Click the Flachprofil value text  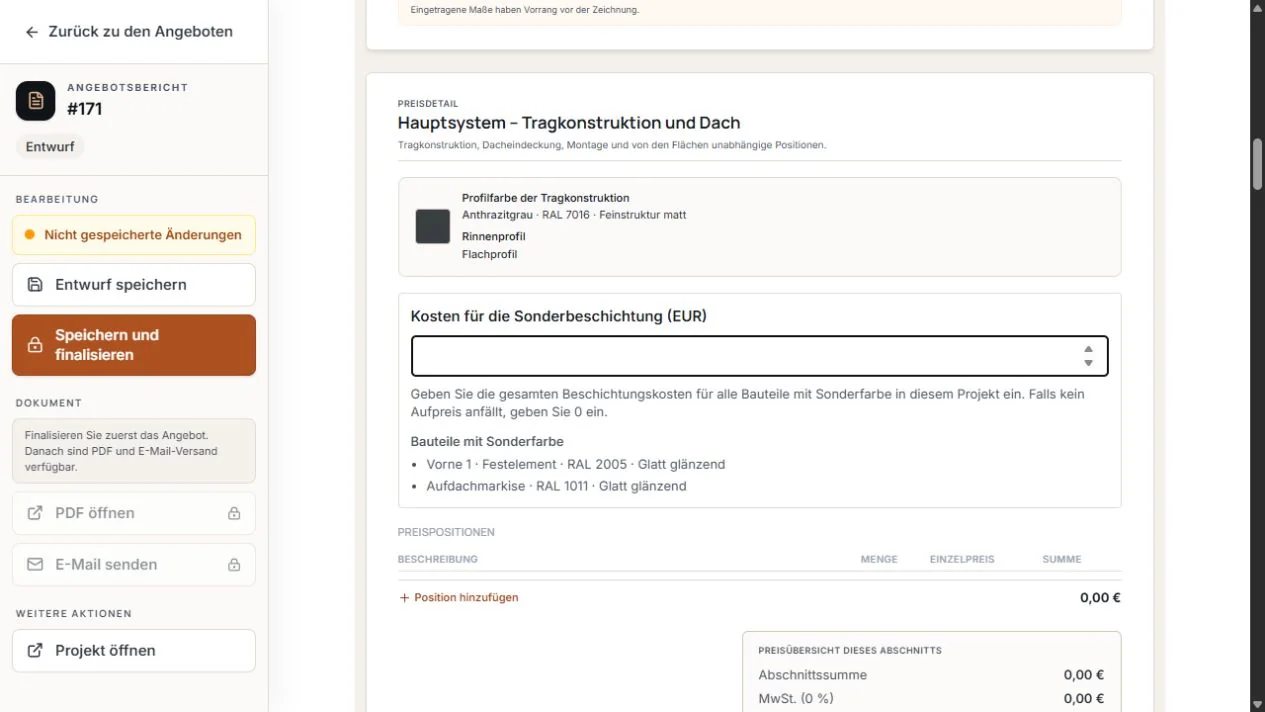tap(490, 255)
